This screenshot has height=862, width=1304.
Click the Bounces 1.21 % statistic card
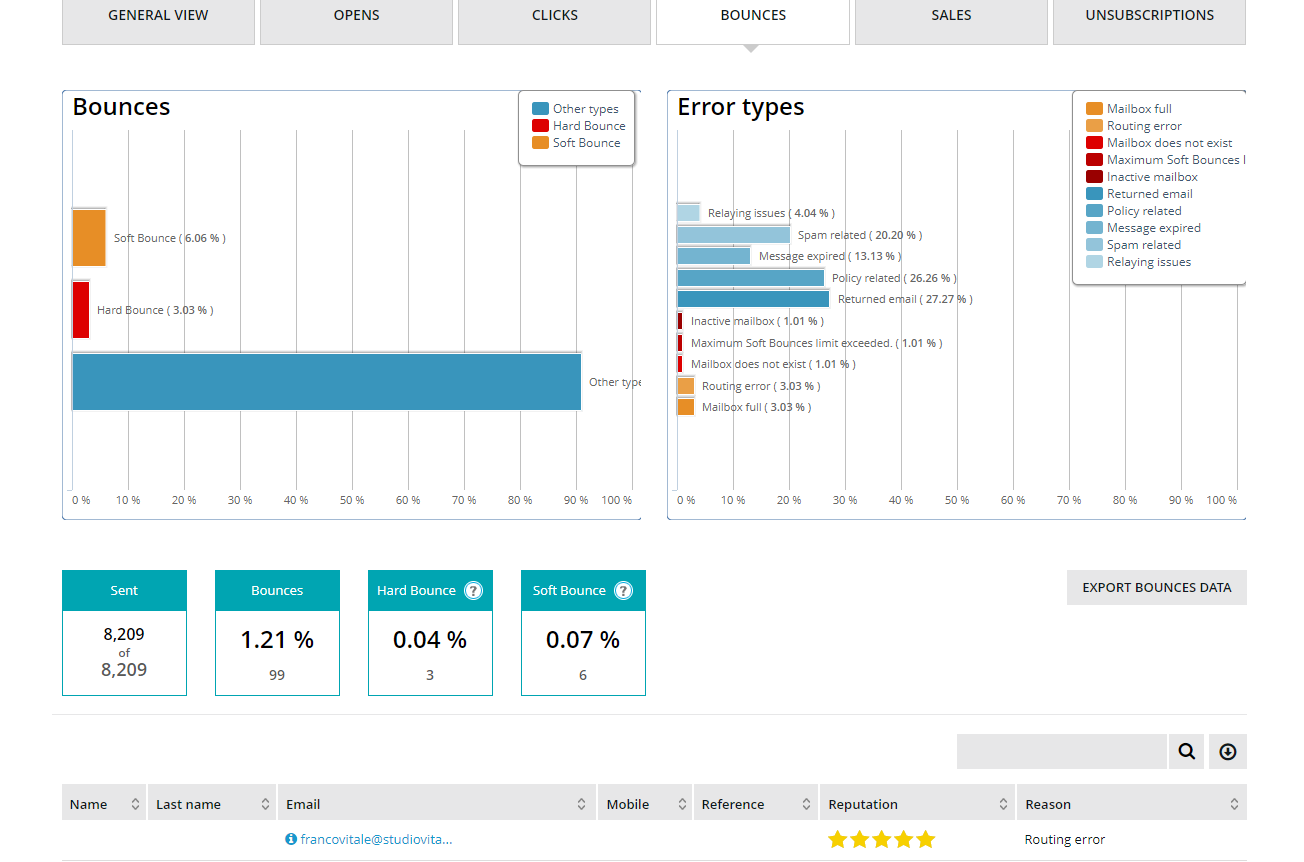click(277, 633)
